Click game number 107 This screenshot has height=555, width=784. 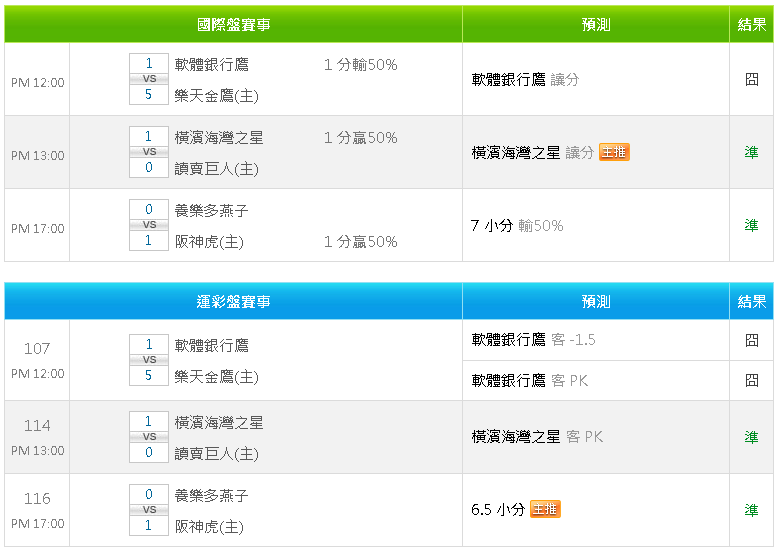37,348
